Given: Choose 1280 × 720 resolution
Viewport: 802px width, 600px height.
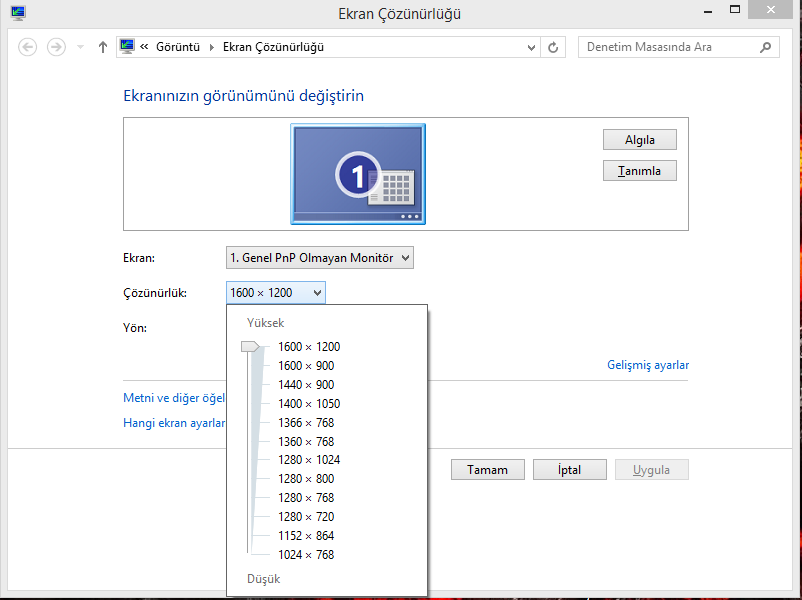Looking at the screenshot, I should (x=306, y=517).
